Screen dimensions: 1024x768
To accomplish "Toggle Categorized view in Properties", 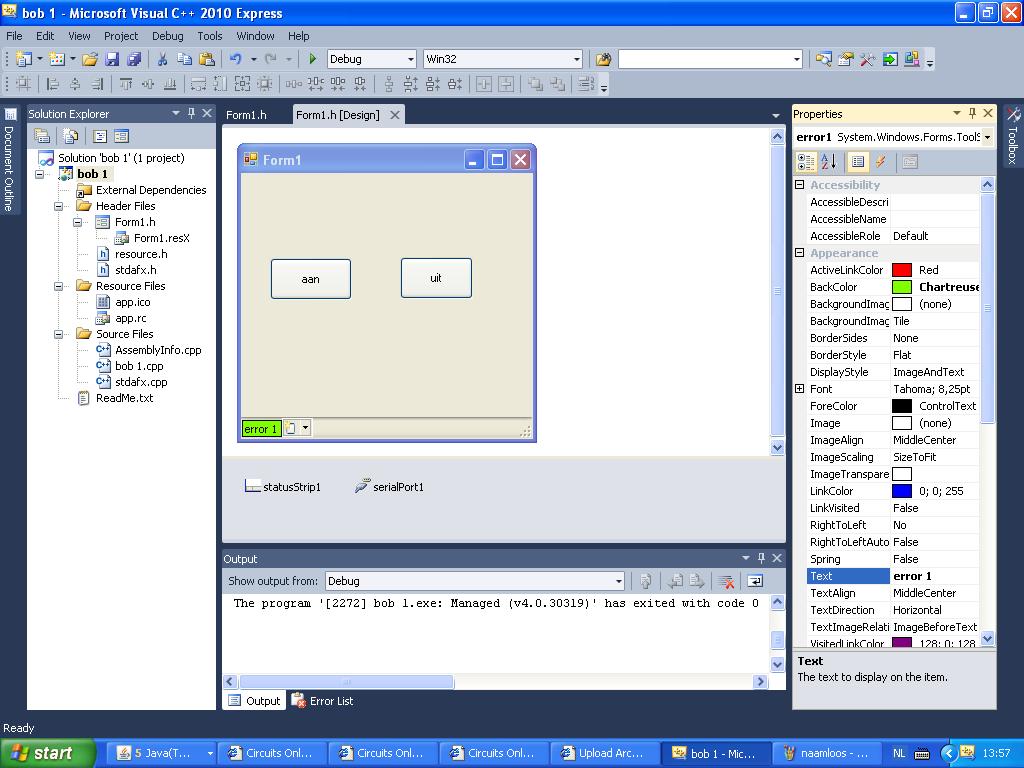I will 805,161.
